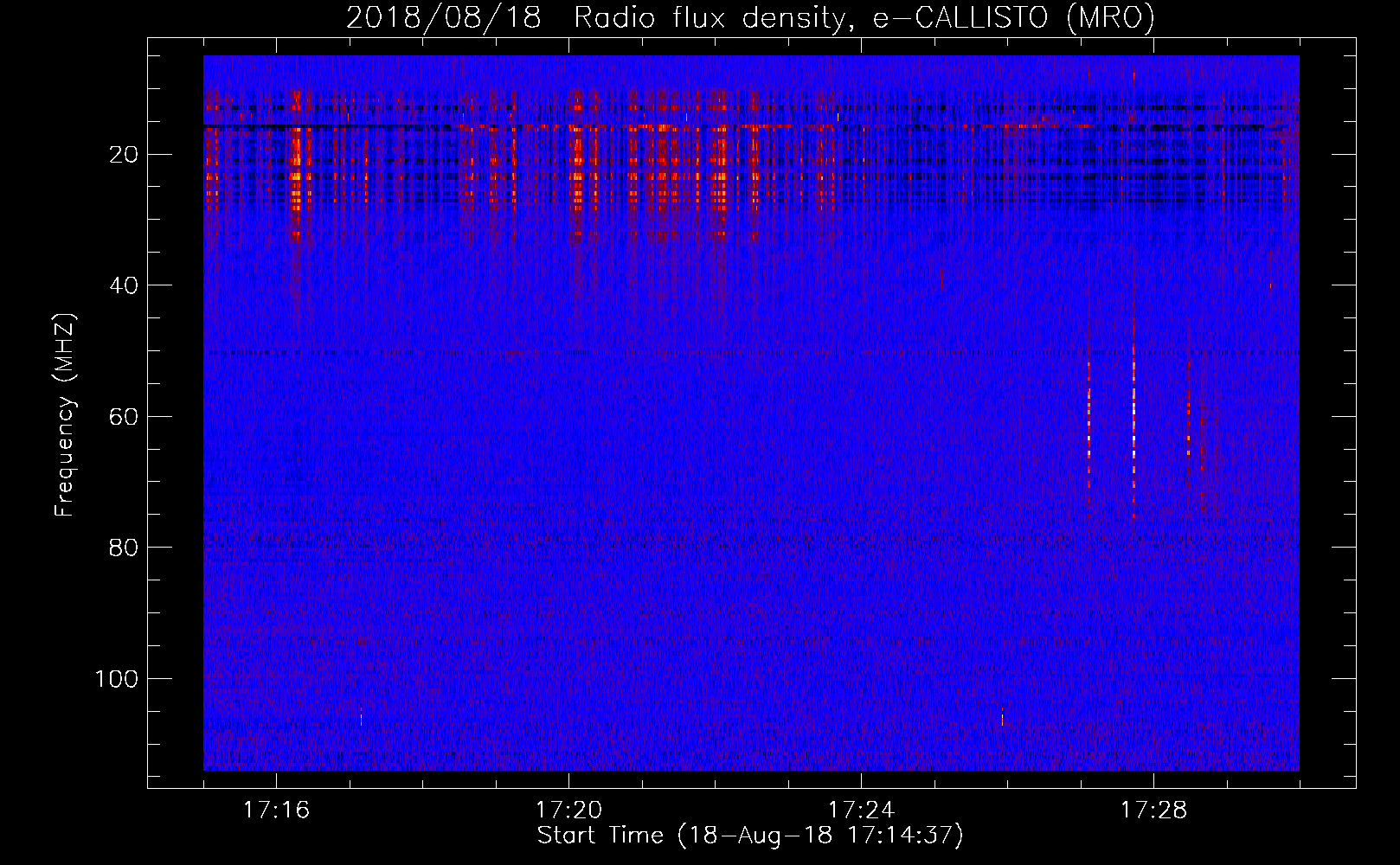Click the '17:20' time tick label

[568, 811]
